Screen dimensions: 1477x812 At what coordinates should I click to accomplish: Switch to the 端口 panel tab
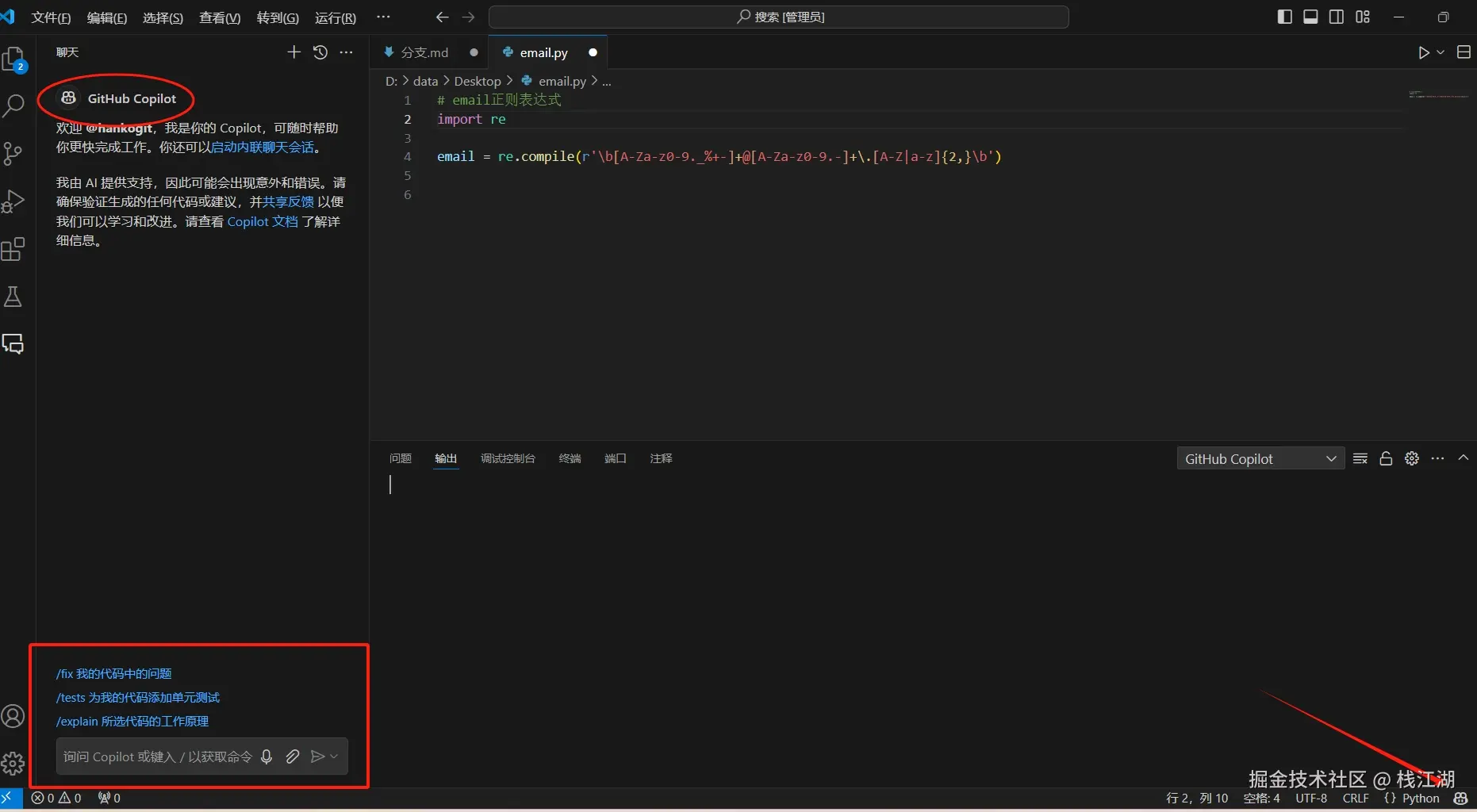[616, 458]
